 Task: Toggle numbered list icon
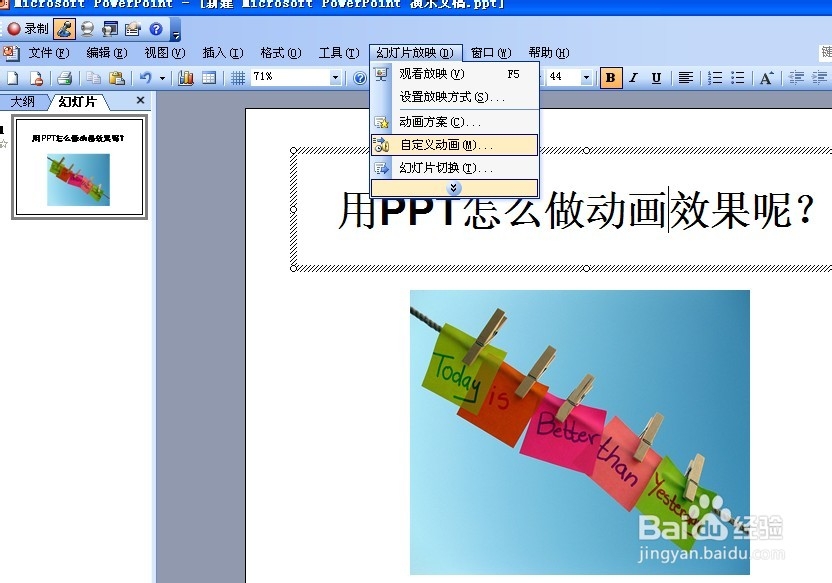715,78
